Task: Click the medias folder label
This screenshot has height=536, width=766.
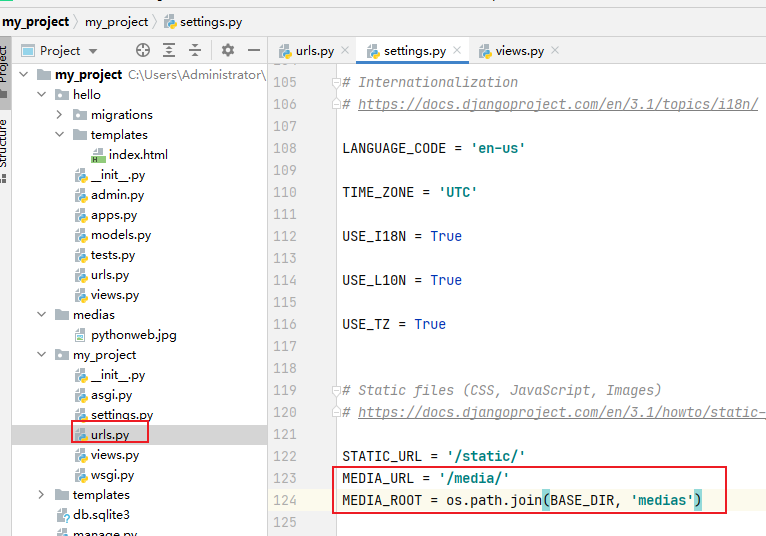Action: 94,315
